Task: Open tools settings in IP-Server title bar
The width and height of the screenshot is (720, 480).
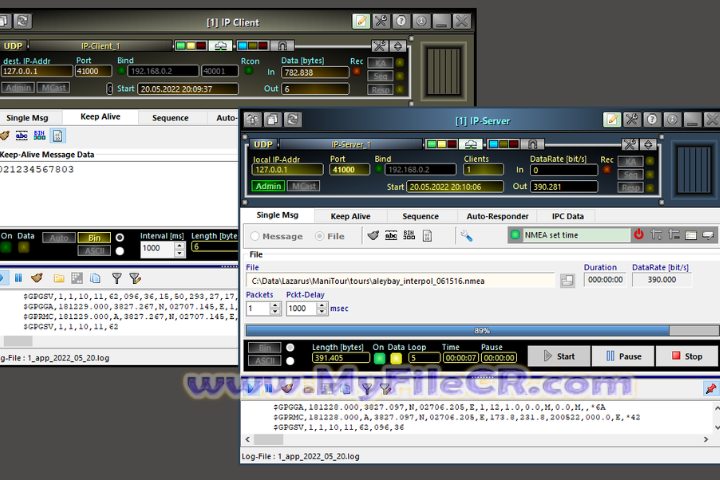Action: point(632,120)
